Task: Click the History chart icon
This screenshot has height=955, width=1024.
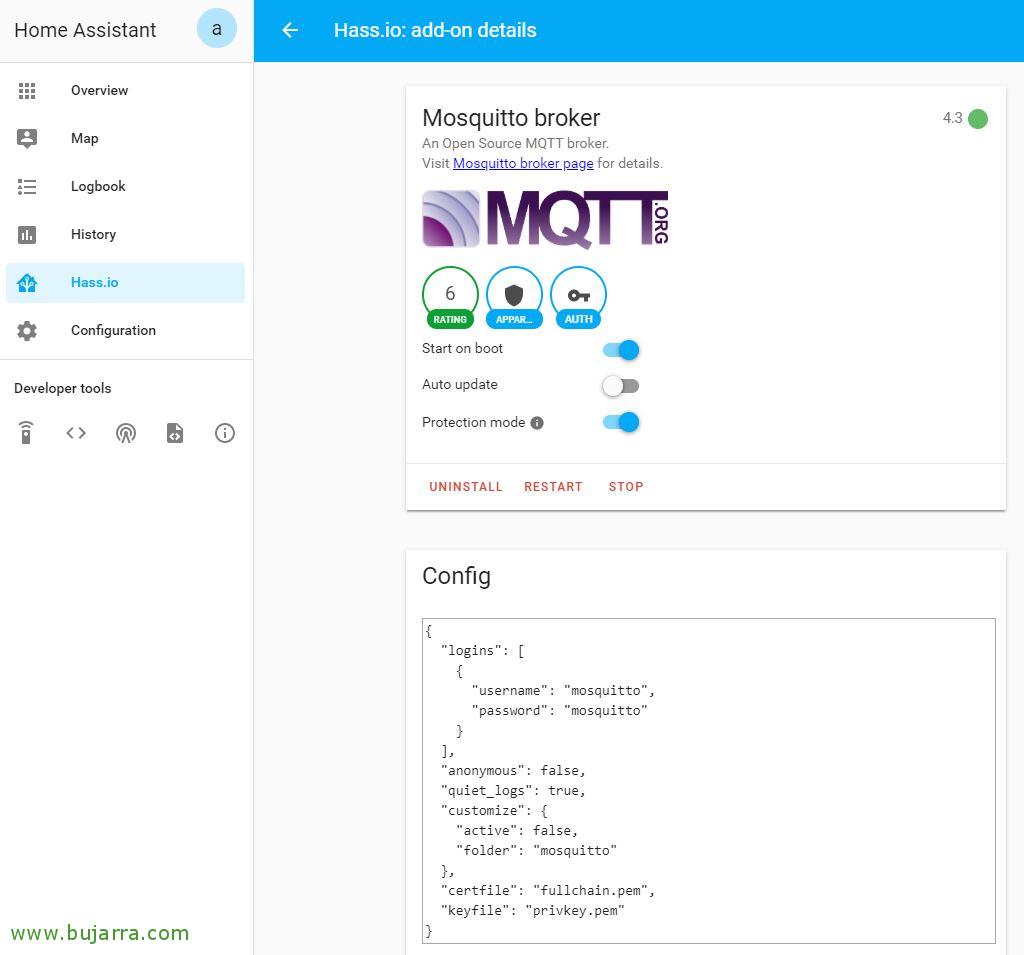Action: 27,235
